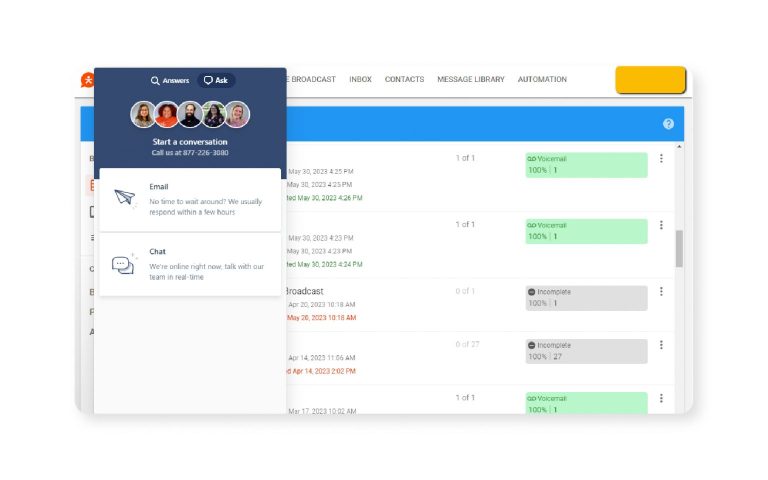Click the paper airplane Email icon
Viewport: 768px width, 480px height.
click(125, 198)
